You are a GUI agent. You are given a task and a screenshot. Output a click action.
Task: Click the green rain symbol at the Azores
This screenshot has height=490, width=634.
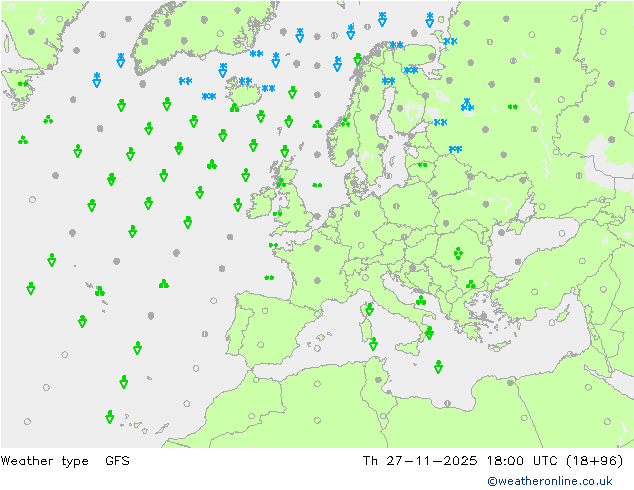point(99,291)
